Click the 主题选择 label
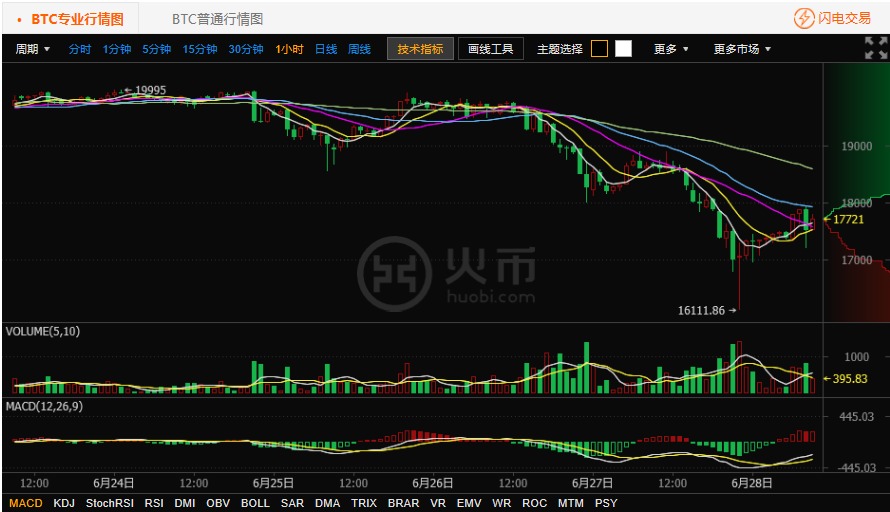The width and height of the screenshot is (890, 512). click(x=560, y=49)
